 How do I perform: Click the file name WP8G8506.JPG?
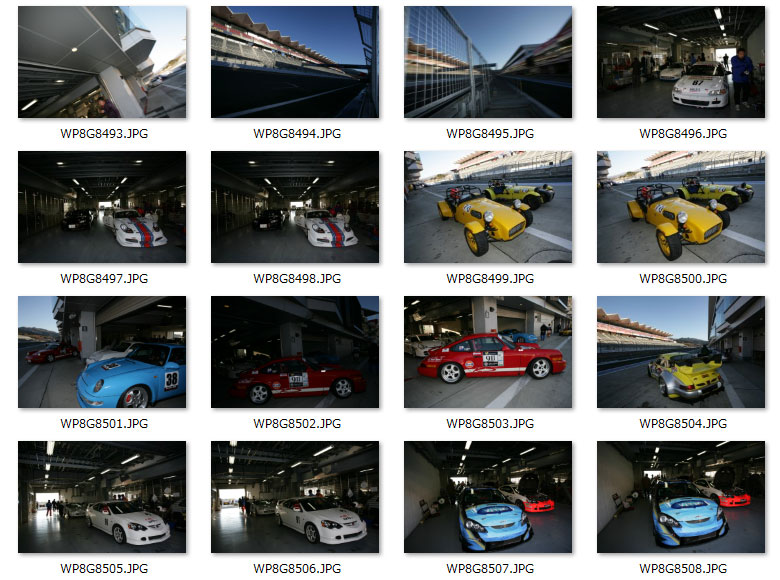(297, 569)
